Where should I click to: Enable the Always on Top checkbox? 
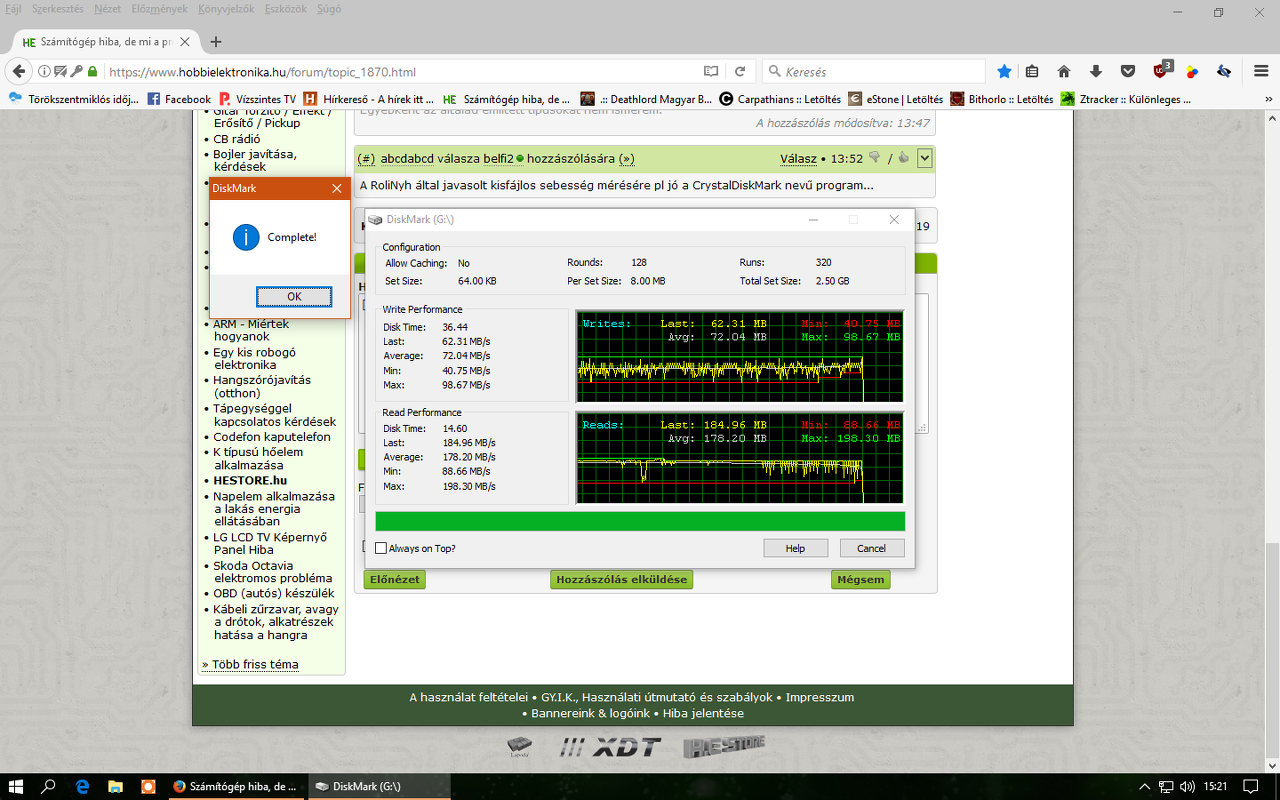[381, 548]
